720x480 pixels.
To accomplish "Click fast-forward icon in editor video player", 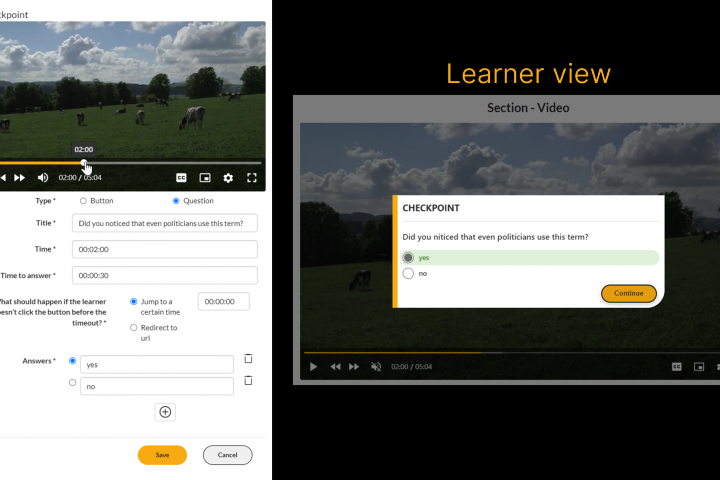I will (x=19, y=178).
